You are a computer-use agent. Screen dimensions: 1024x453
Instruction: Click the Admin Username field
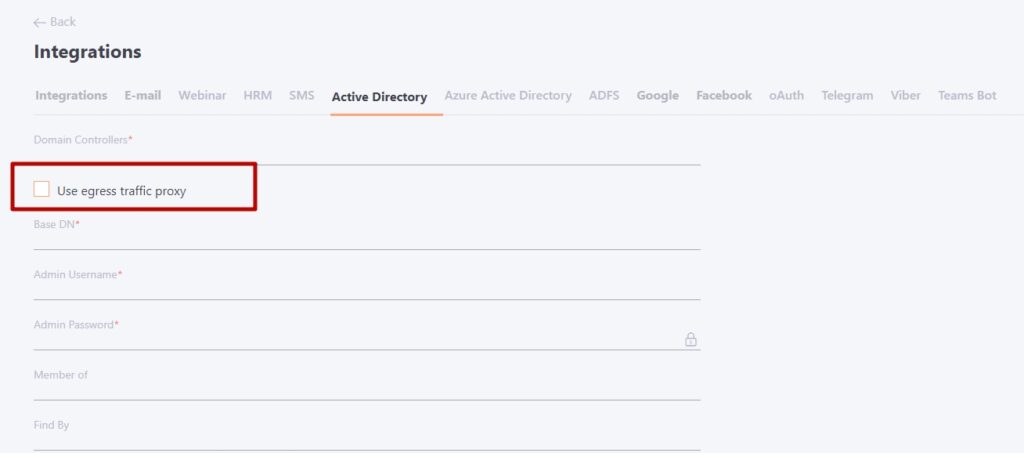(x=367, y=290)
